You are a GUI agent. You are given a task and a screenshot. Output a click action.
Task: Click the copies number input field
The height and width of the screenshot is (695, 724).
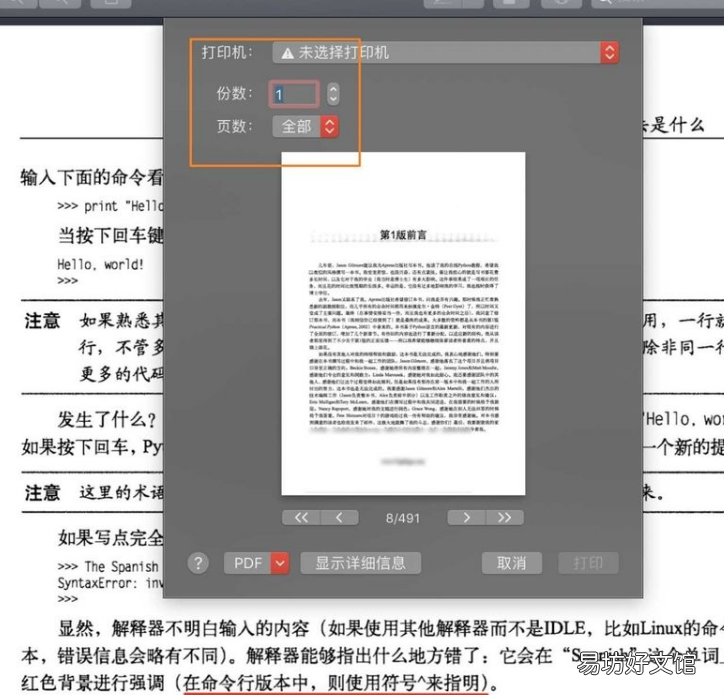click(x=294, y=94)
